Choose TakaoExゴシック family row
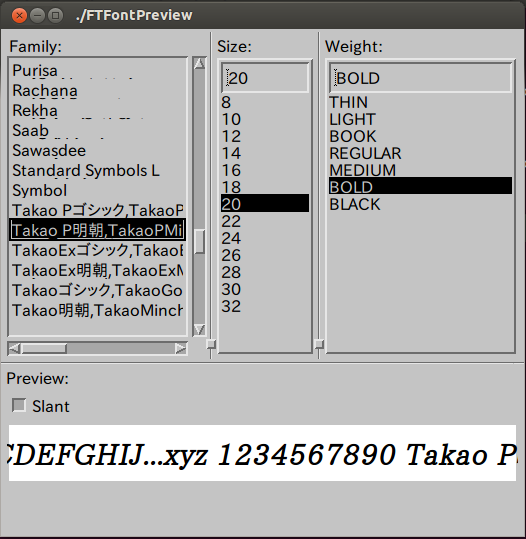This screenshot has width=526, height=539. [x=98, y=250]
